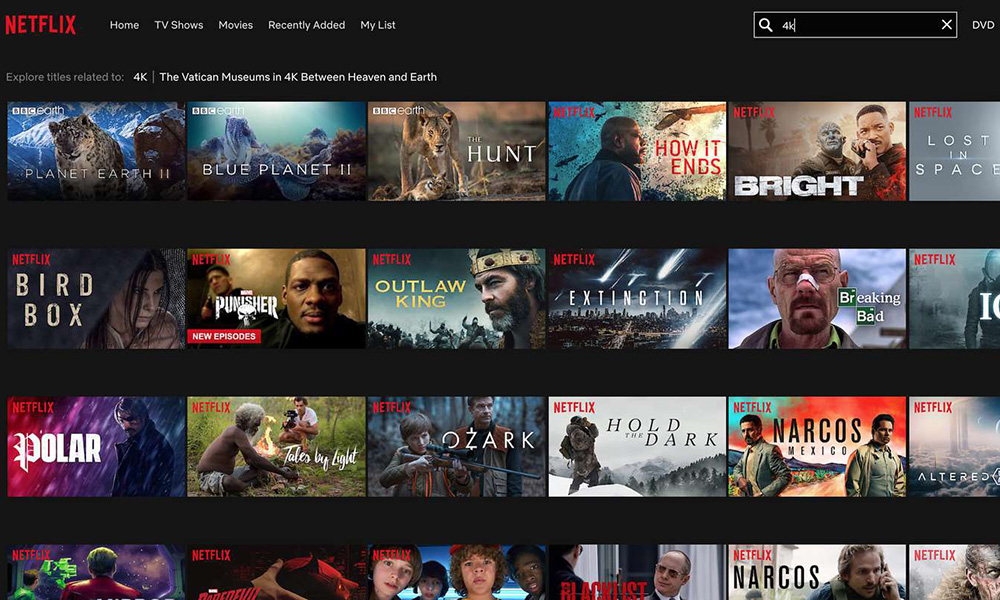Click the DVD link
The height and width of the screenshot is (600, 1000).
983,25
